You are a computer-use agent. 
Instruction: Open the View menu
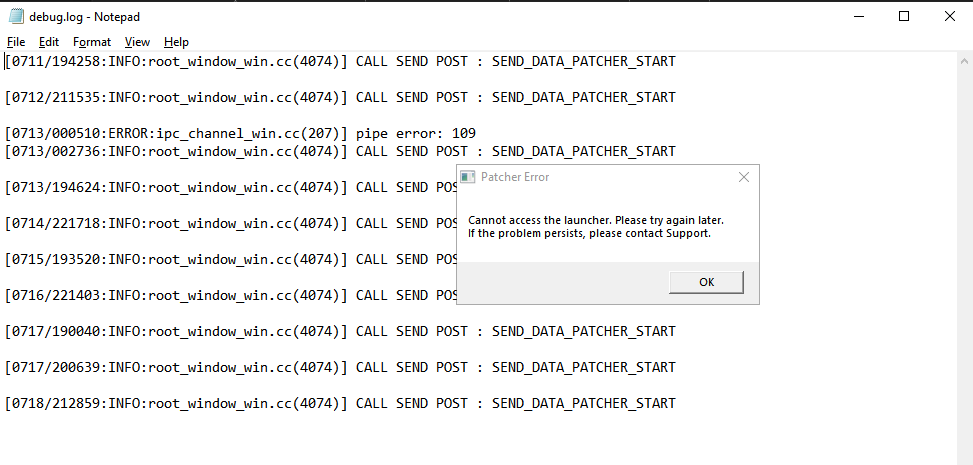pos(137,42)
